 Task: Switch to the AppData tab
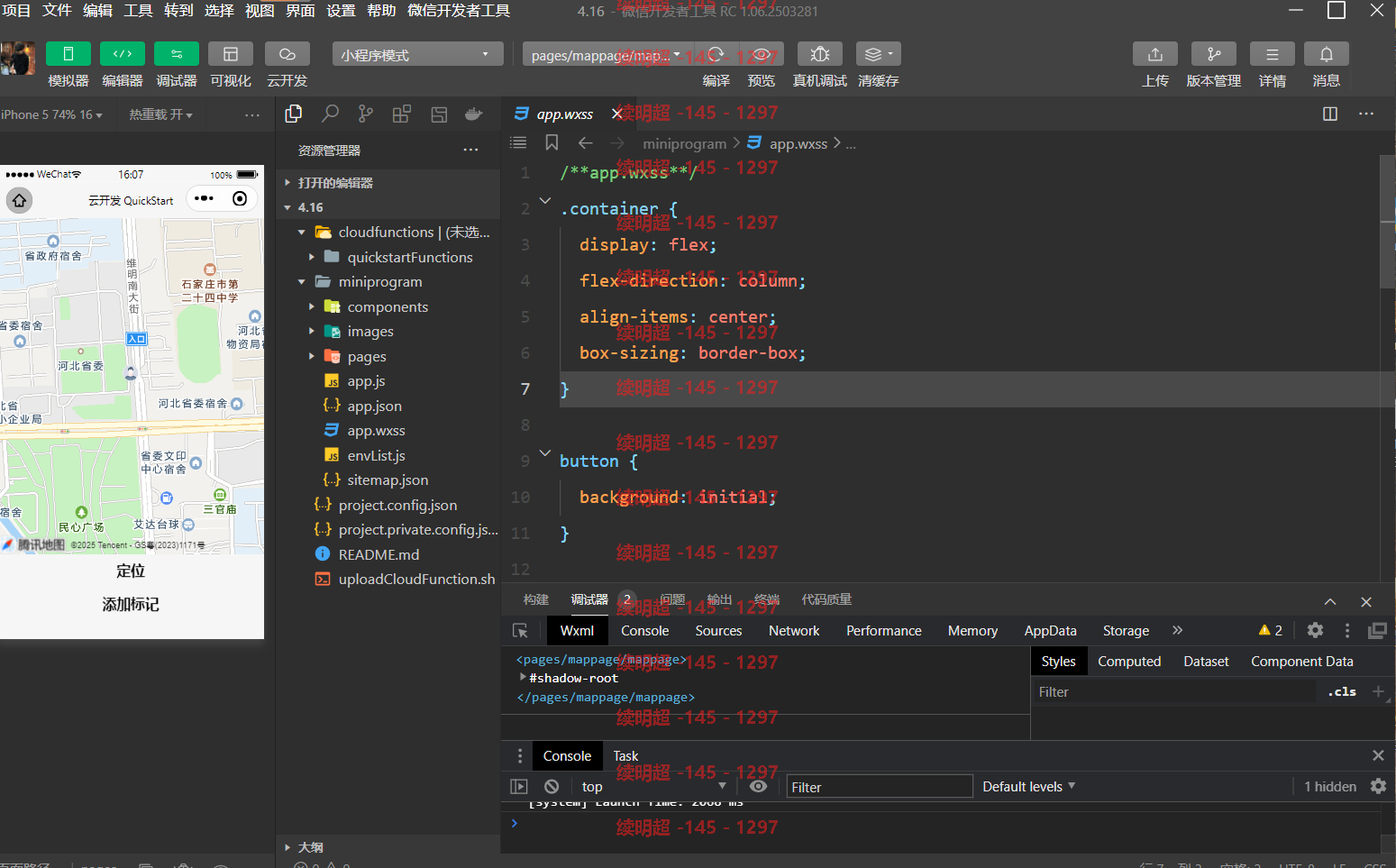[x=1050, y=631]
